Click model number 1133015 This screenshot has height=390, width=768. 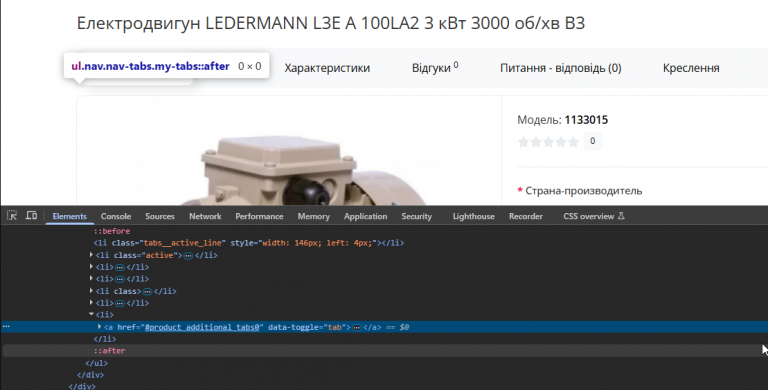coord(586,120)
